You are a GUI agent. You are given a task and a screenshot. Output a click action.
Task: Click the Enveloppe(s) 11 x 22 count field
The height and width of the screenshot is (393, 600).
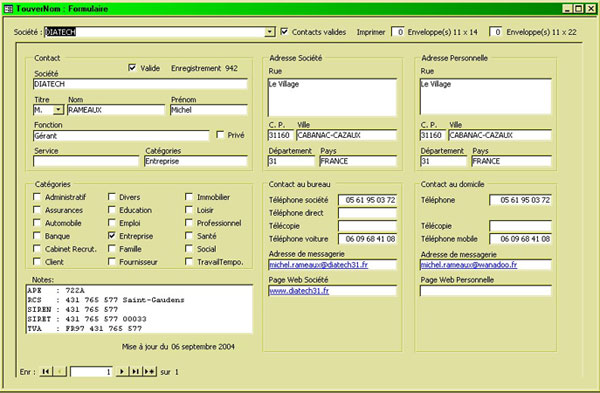[x=496, y=32]
